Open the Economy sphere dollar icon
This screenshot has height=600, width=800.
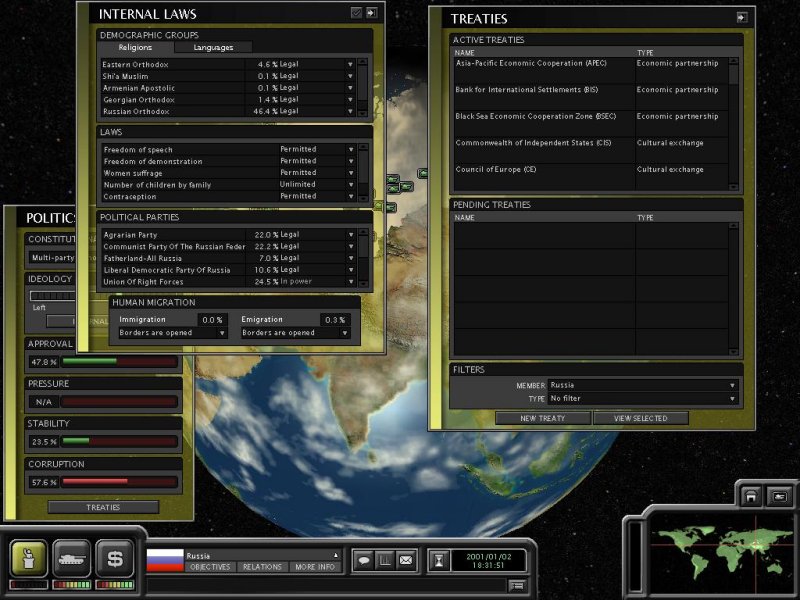[115, 558]
